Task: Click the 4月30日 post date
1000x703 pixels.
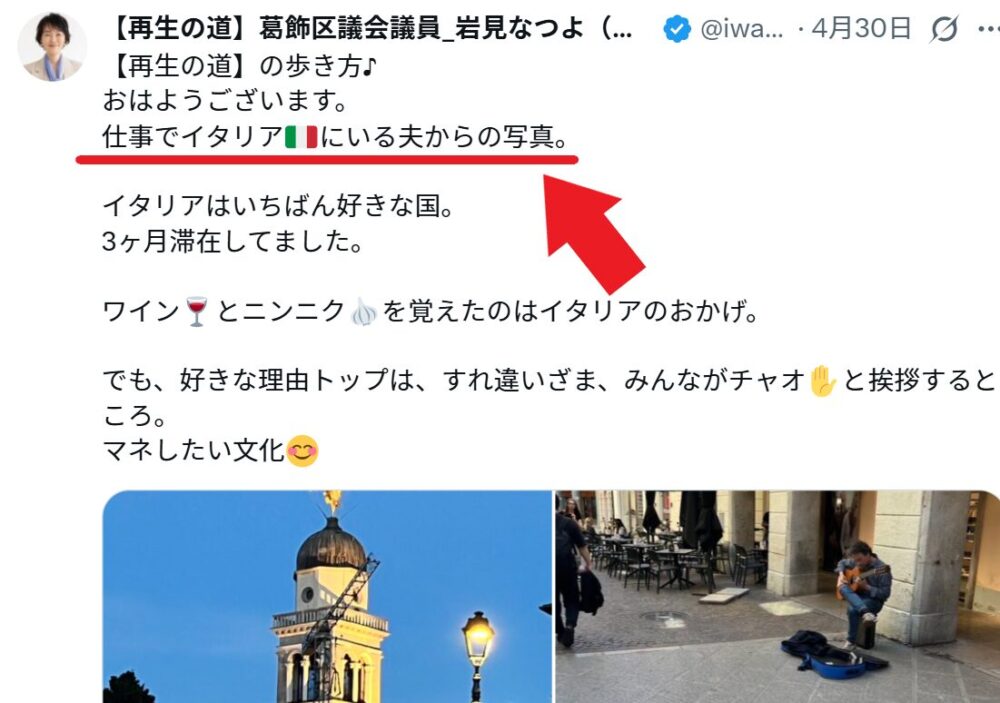Action: tap(860, 29)
